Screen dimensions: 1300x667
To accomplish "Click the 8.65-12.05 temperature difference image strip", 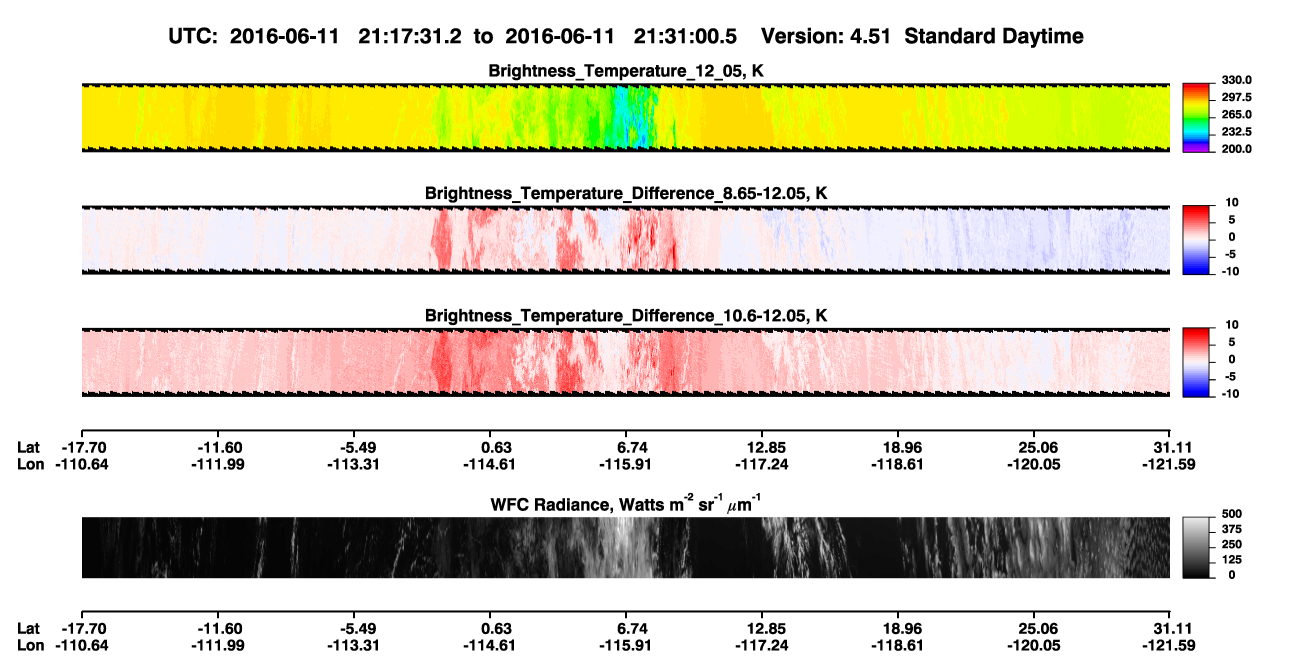I will 625,240.
